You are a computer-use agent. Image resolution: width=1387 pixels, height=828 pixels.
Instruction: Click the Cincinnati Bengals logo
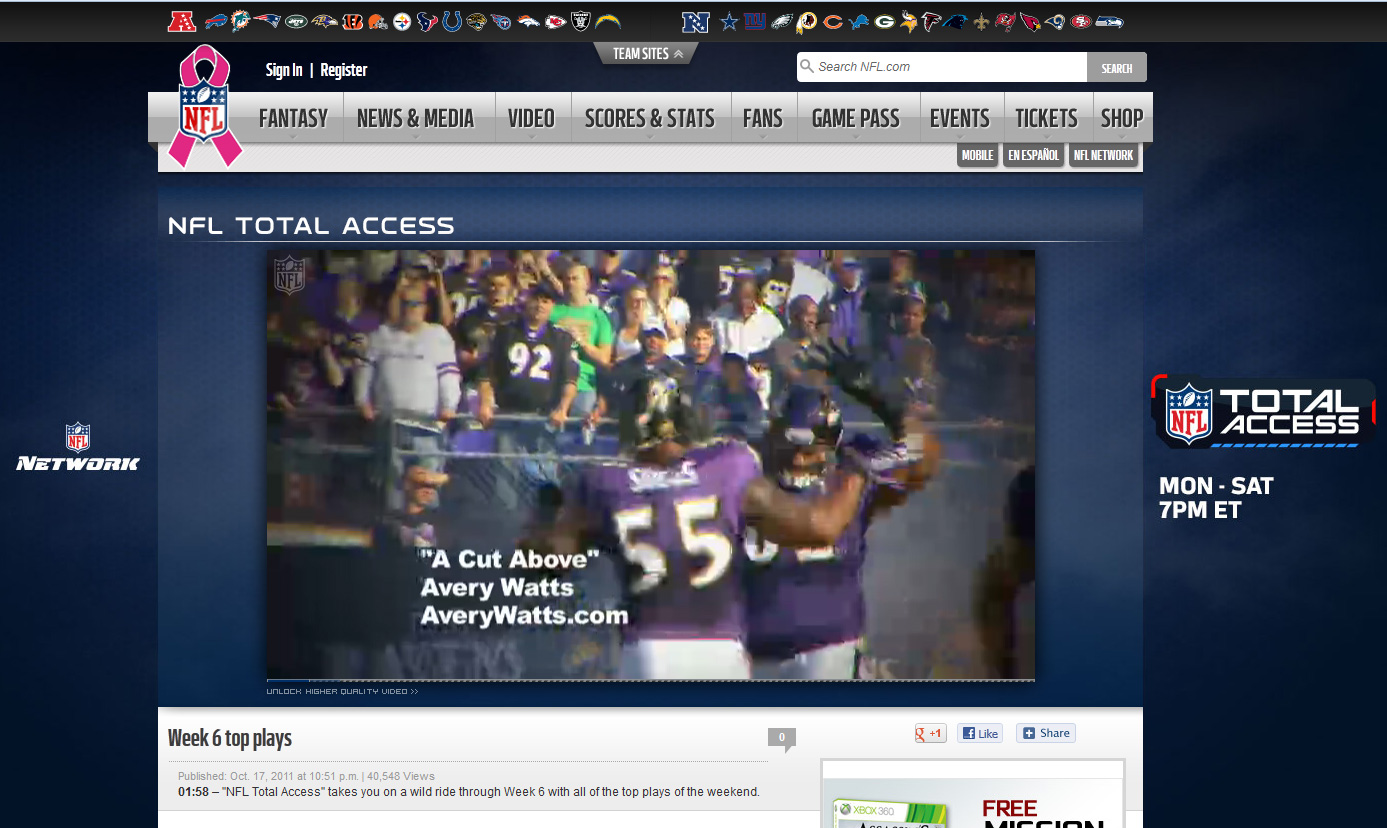click(x=352, y=21)
